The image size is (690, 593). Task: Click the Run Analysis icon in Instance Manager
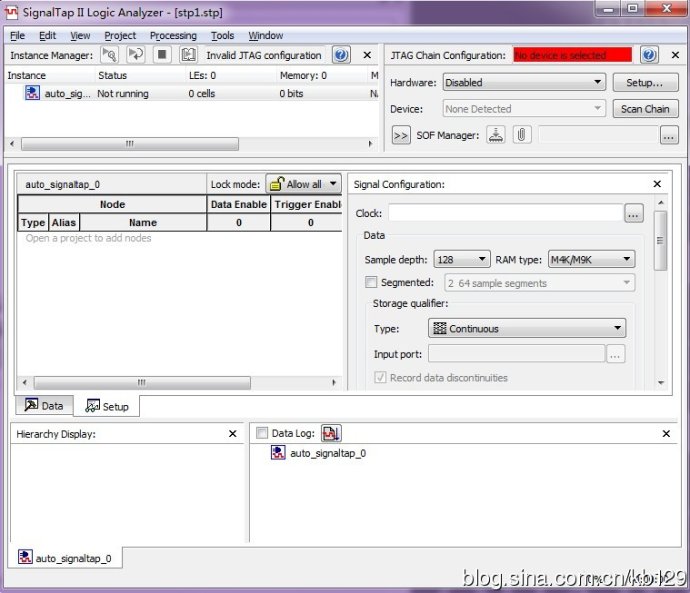[109, 55]
